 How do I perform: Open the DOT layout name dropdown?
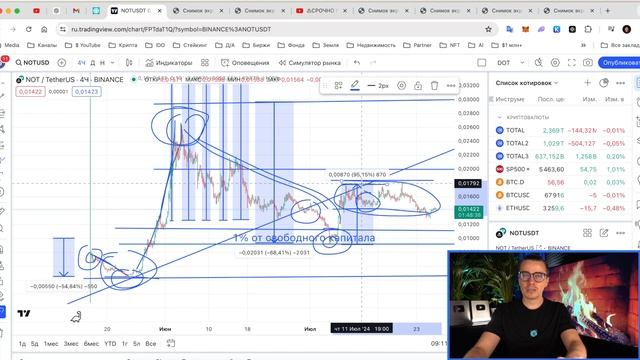pyautogui.click(x=510, y=62)
